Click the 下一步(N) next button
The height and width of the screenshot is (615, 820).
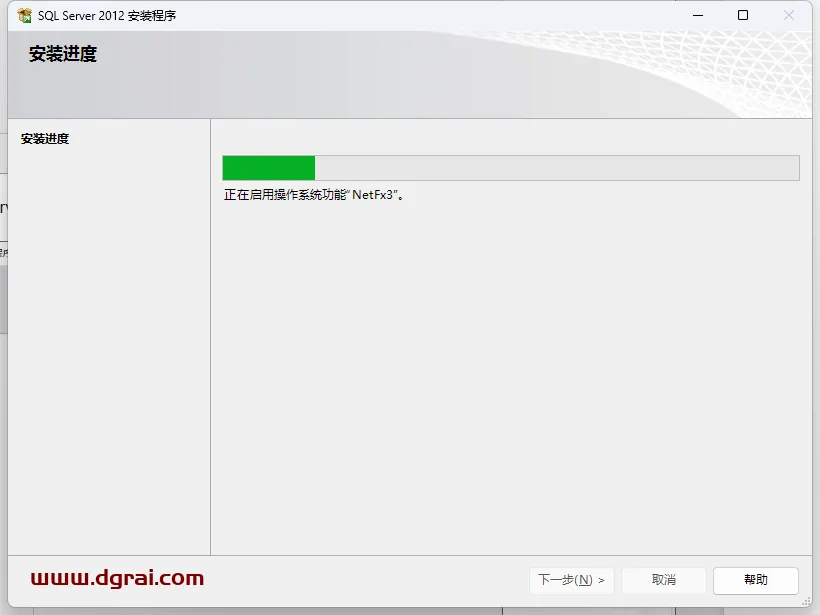point(572,580)
